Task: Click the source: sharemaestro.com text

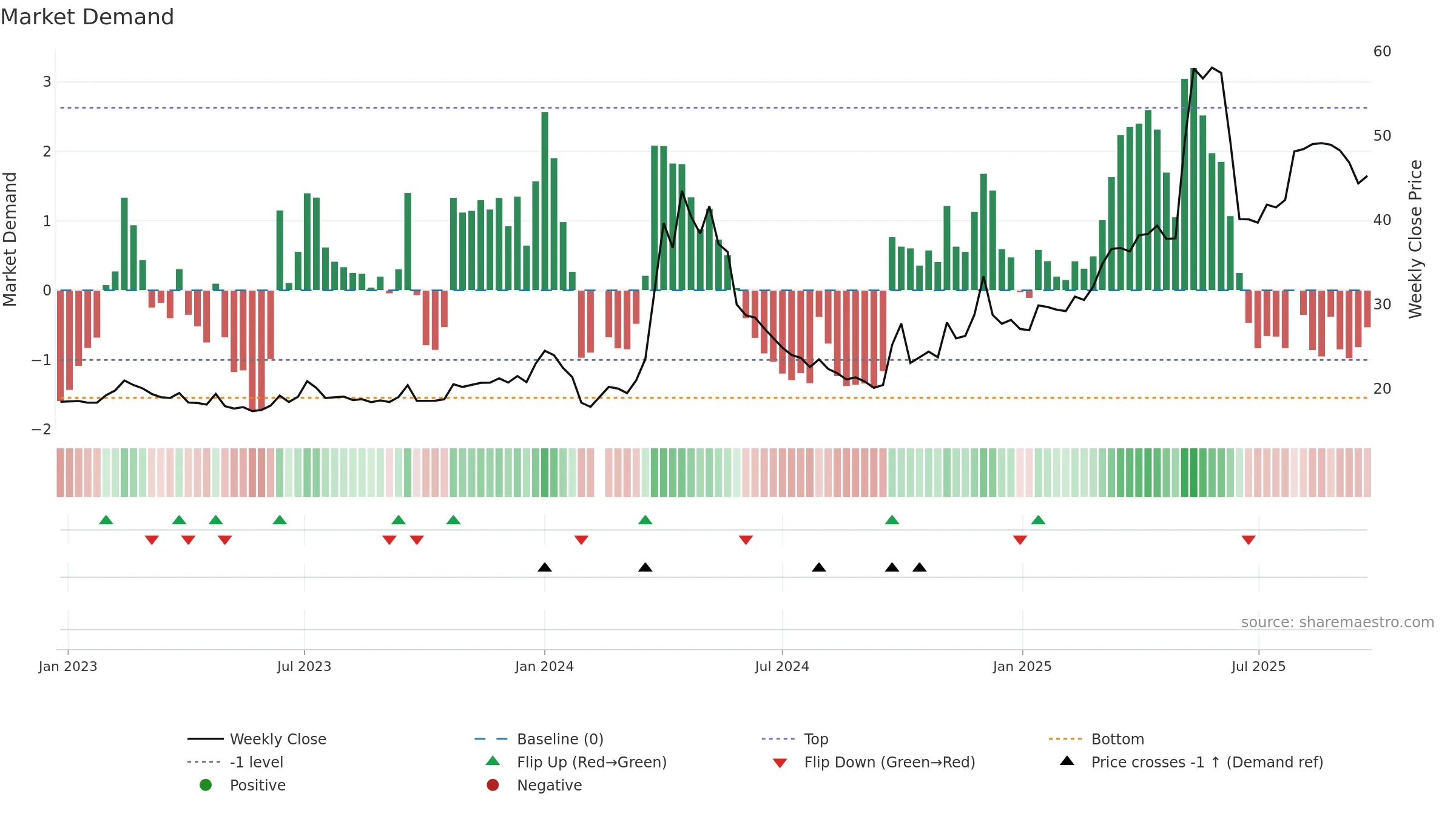Action: (x=1338, y=622)
